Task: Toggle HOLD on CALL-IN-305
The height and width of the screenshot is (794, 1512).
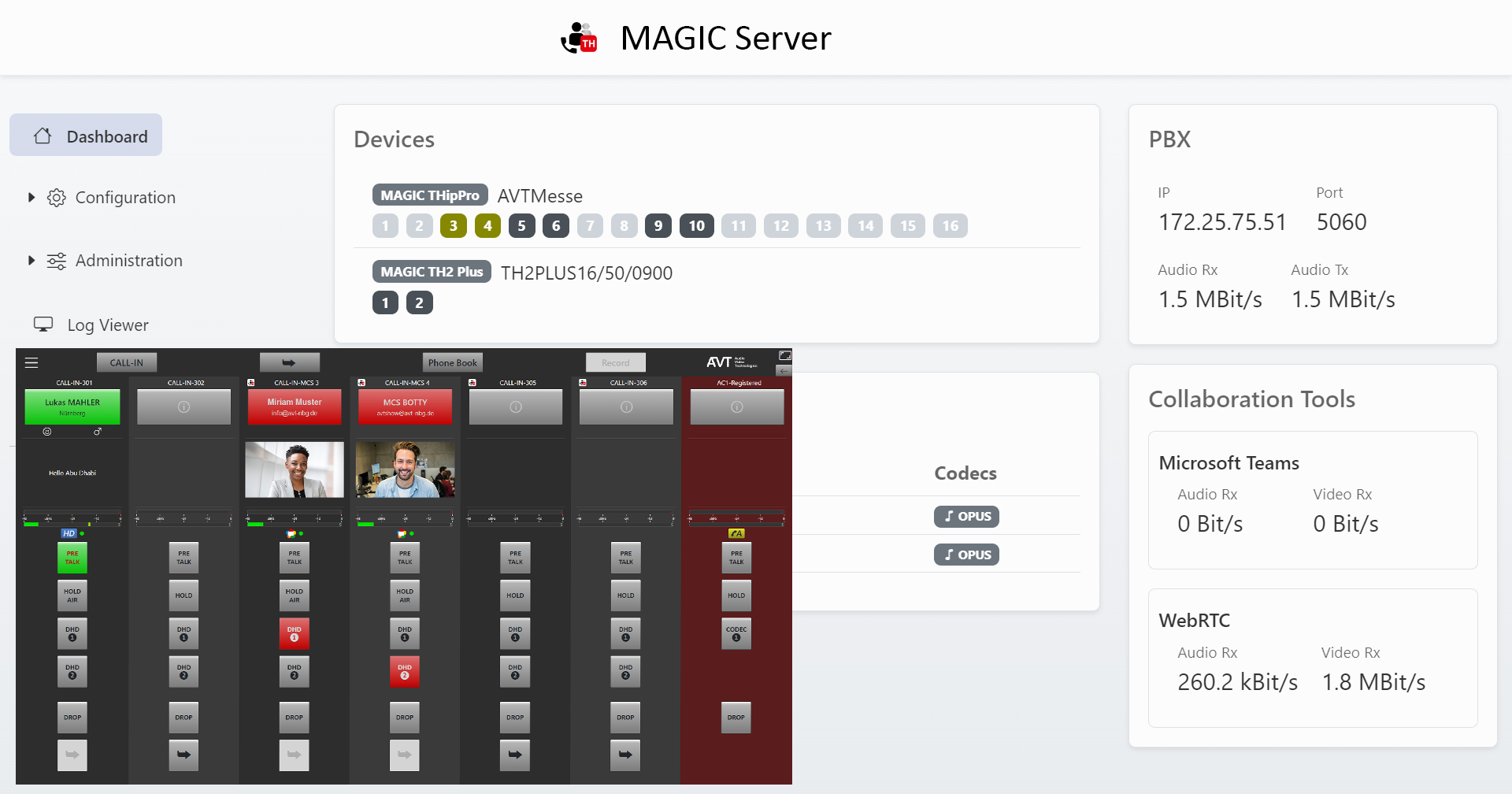Action: [x=515, y=595]
